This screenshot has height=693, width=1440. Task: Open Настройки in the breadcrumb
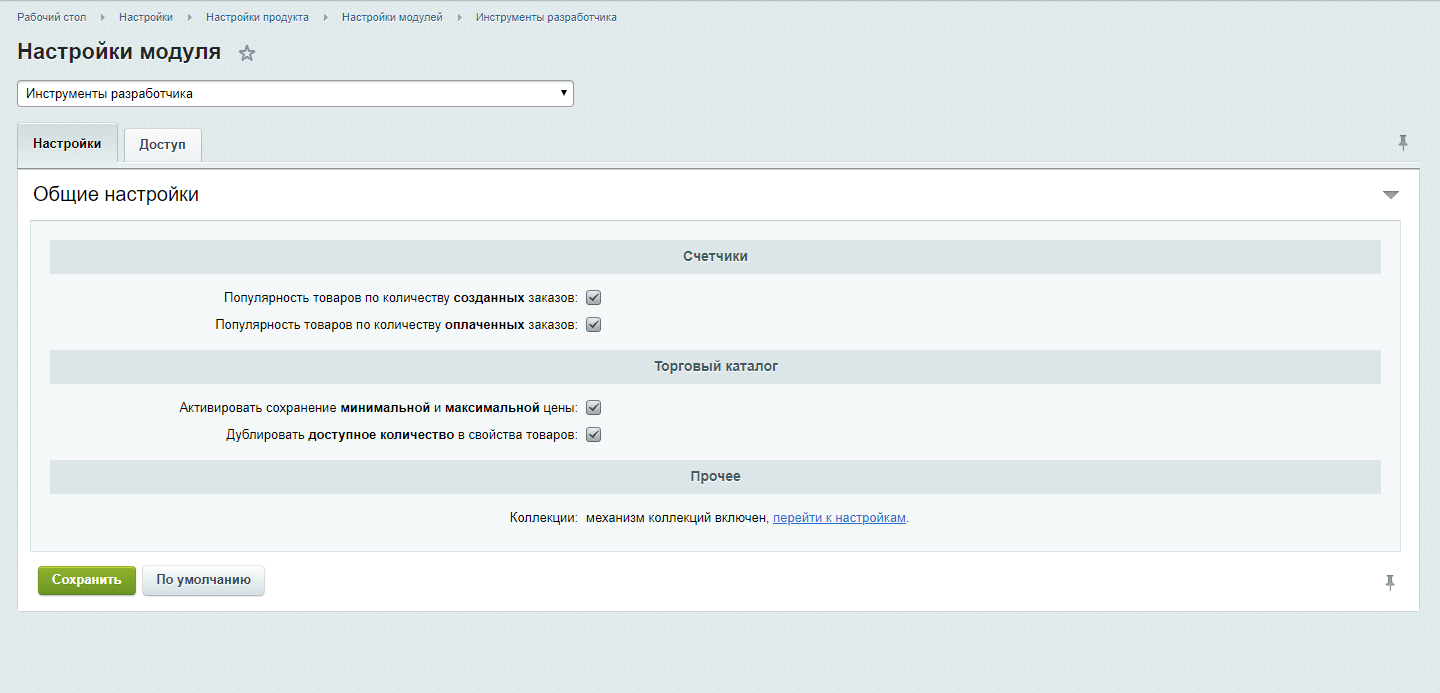click(x=145, y=17)
